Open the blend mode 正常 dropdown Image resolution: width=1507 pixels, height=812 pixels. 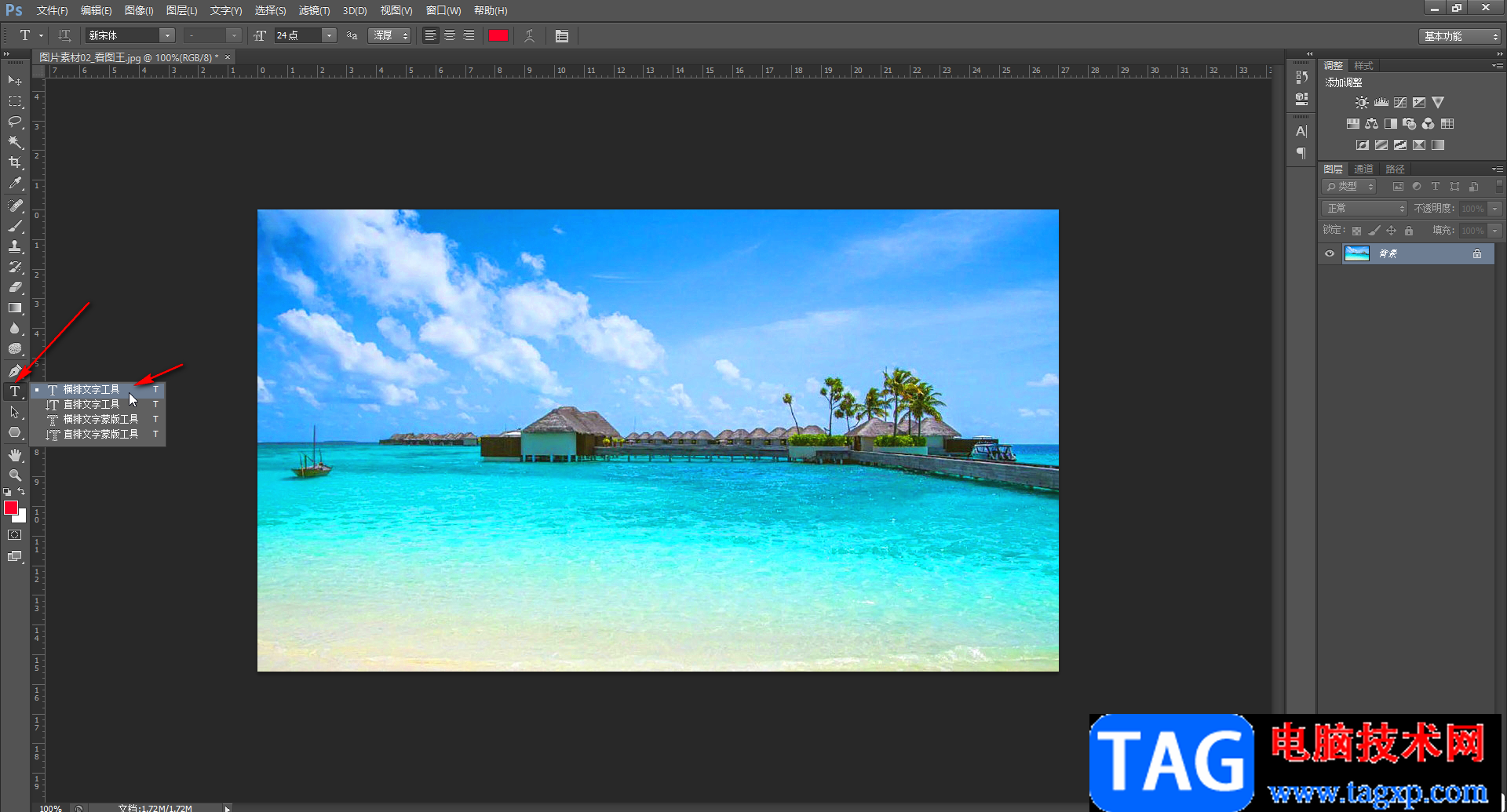click(1365, 209)
